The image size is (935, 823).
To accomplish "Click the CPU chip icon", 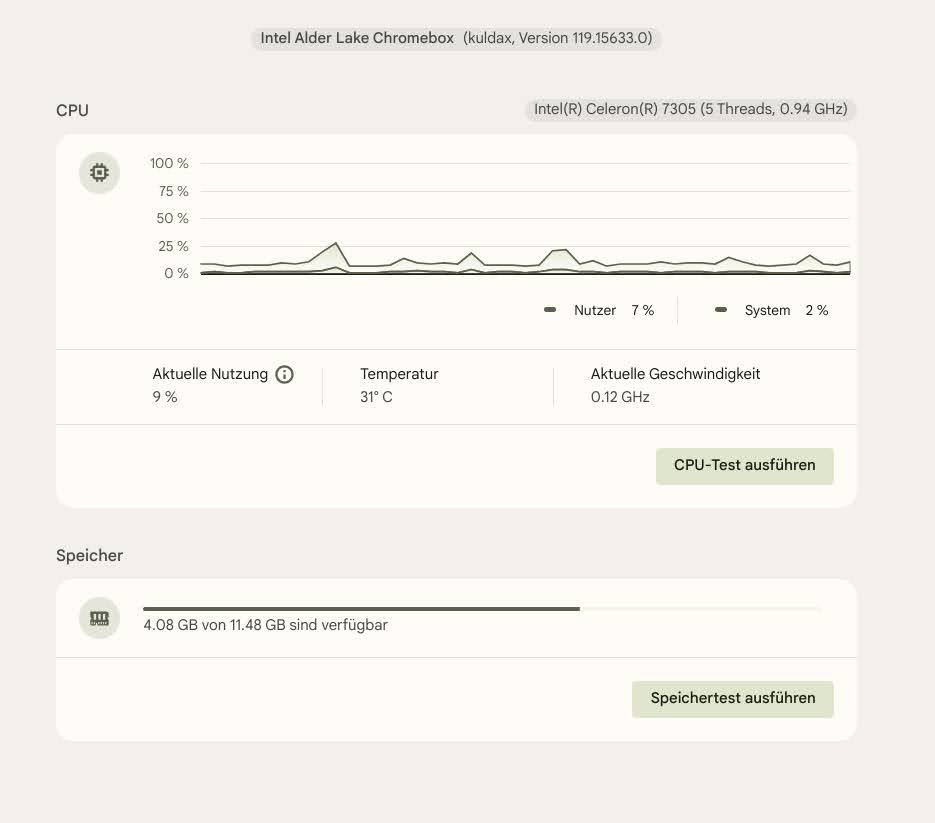I will coord(99,173).
